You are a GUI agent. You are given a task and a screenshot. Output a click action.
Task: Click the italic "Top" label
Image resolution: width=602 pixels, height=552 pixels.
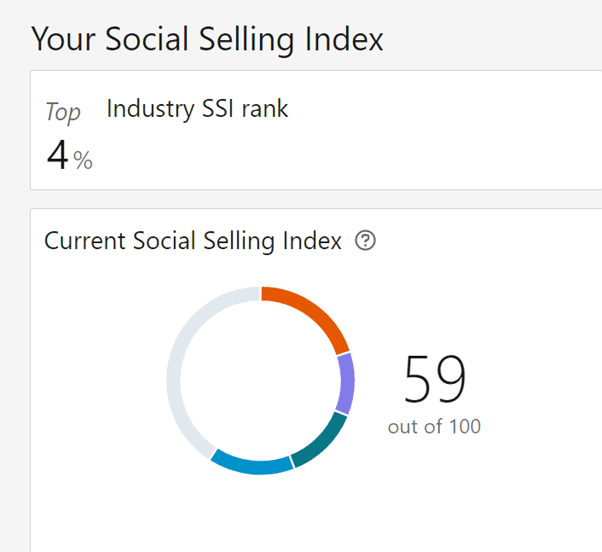tap(62, 113)
